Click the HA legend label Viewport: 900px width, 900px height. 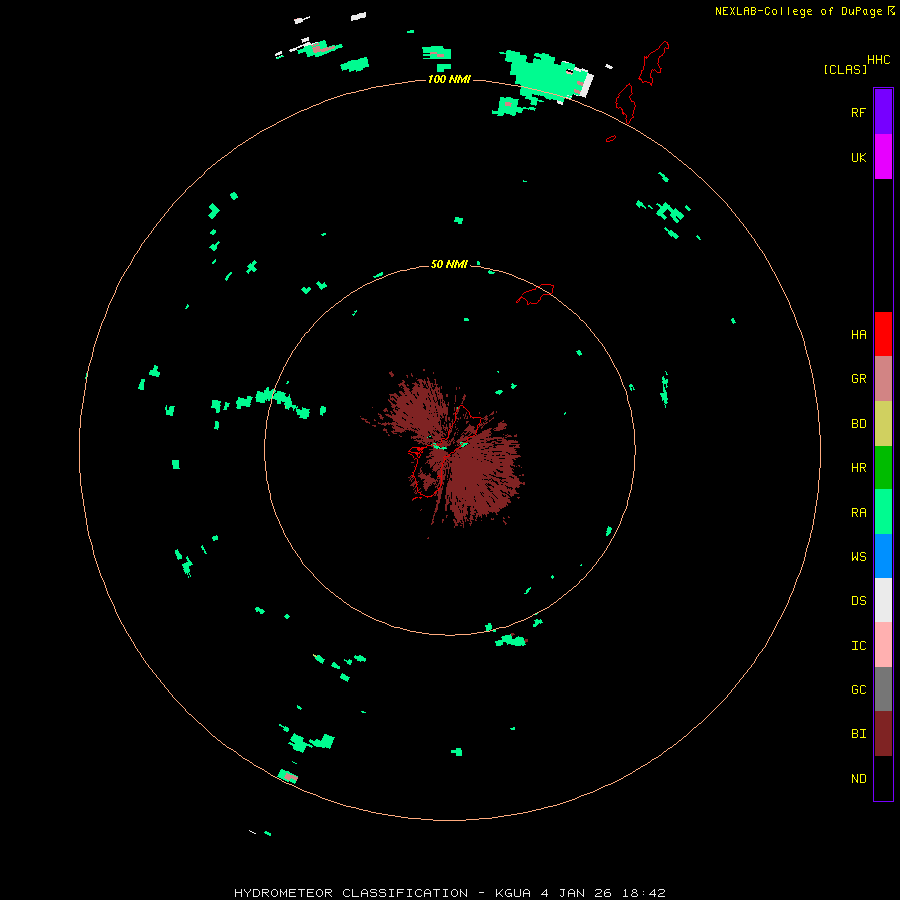point(858,335)
